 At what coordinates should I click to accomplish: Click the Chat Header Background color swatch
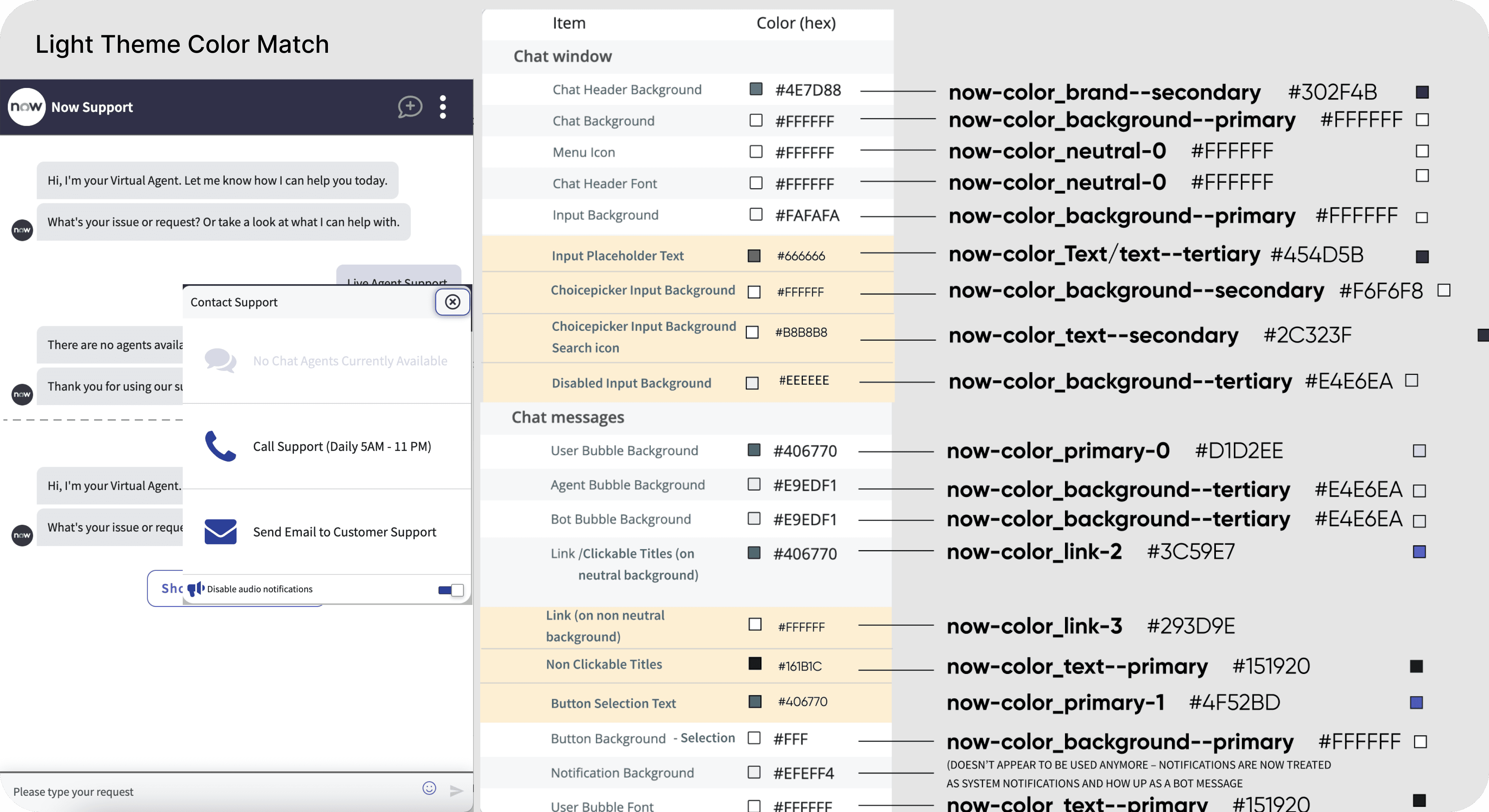[x=755, y=89]
